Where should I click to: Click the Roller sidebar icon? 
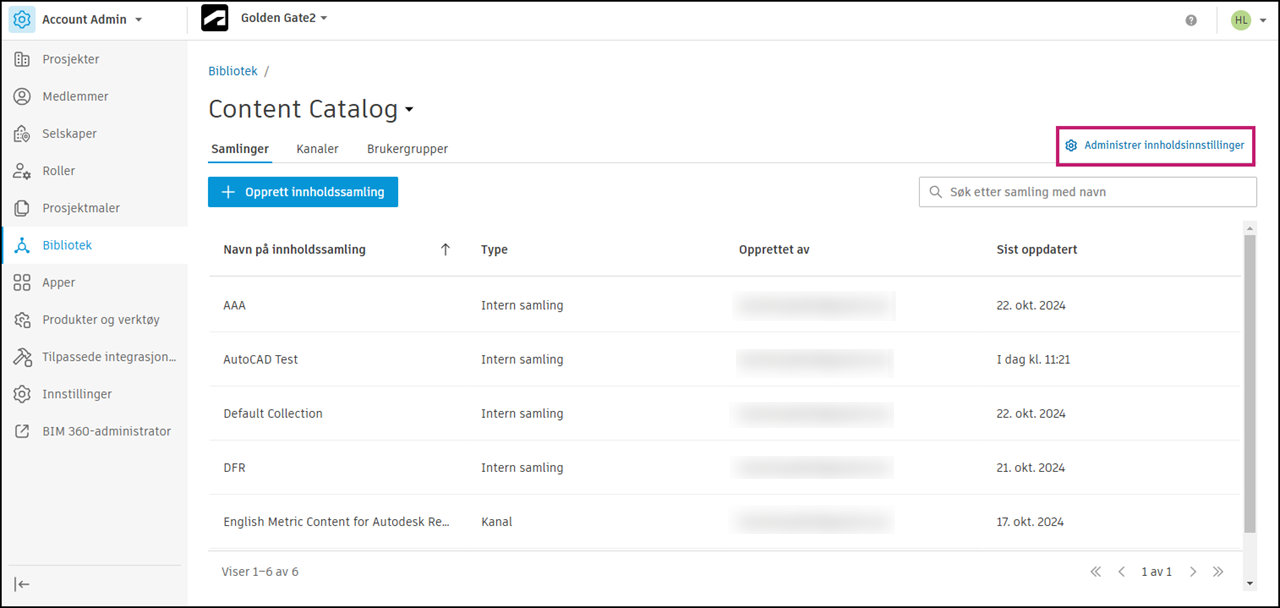pyautogui.click(x=22, y=171)
